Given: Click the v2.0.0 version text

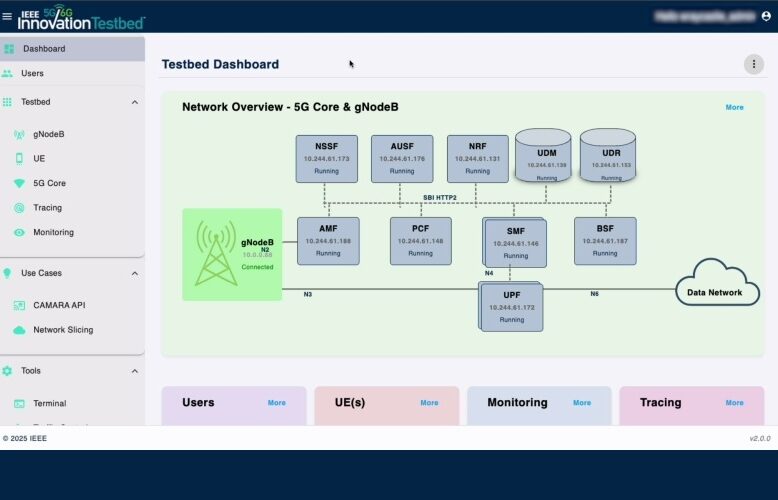Looking at the screenshot, I should click(x=760, y=438).
